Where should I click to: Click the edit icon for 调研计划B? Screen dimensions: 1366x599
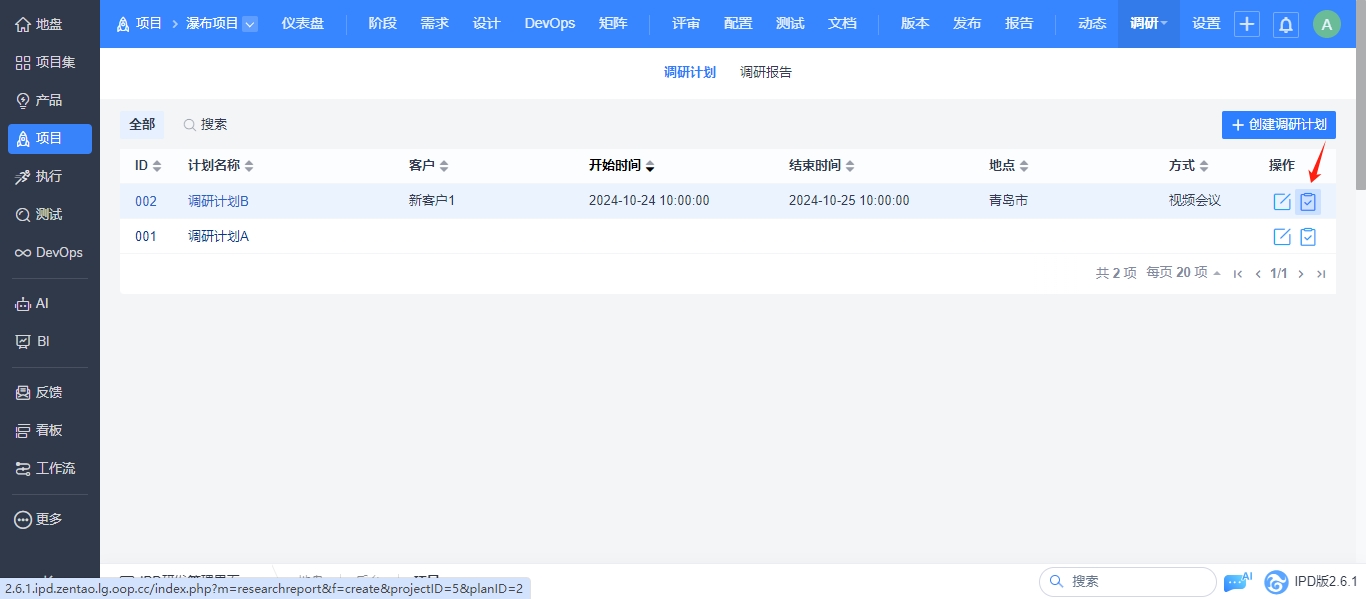click(1282, 202)
